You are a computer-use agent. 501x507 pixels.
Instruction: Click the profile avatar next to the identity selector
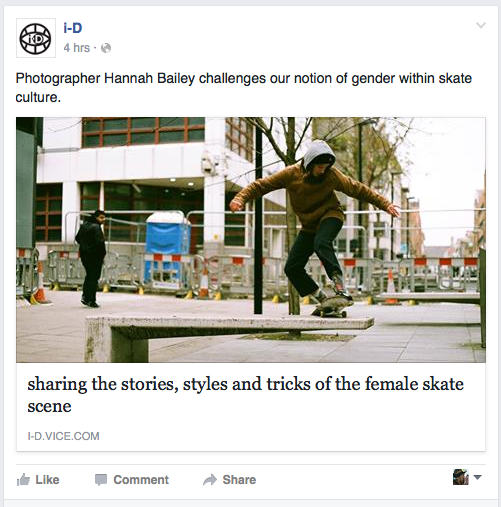pyautogui.click(x=461, y=477)
